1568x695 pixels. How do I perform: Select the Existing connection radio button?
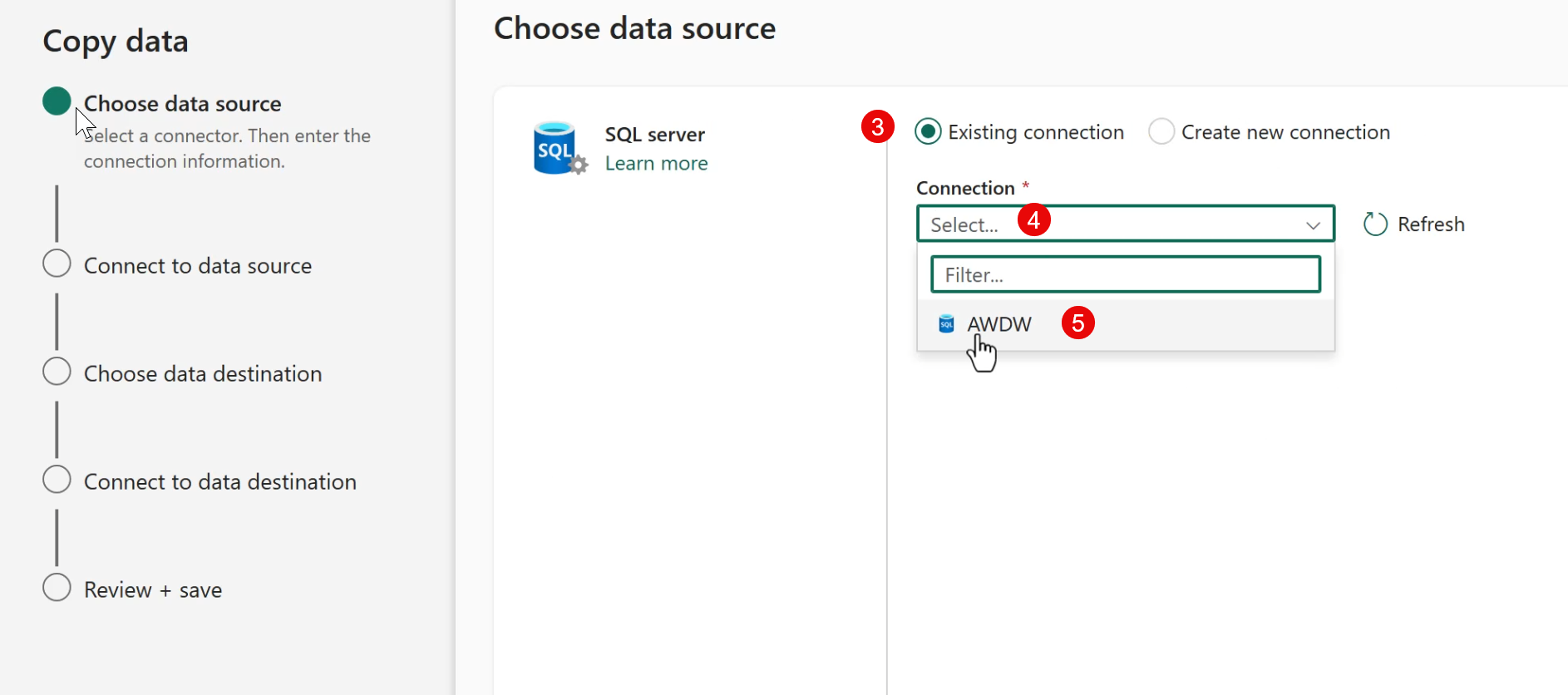pyautogui.click(x=928, y=132)
